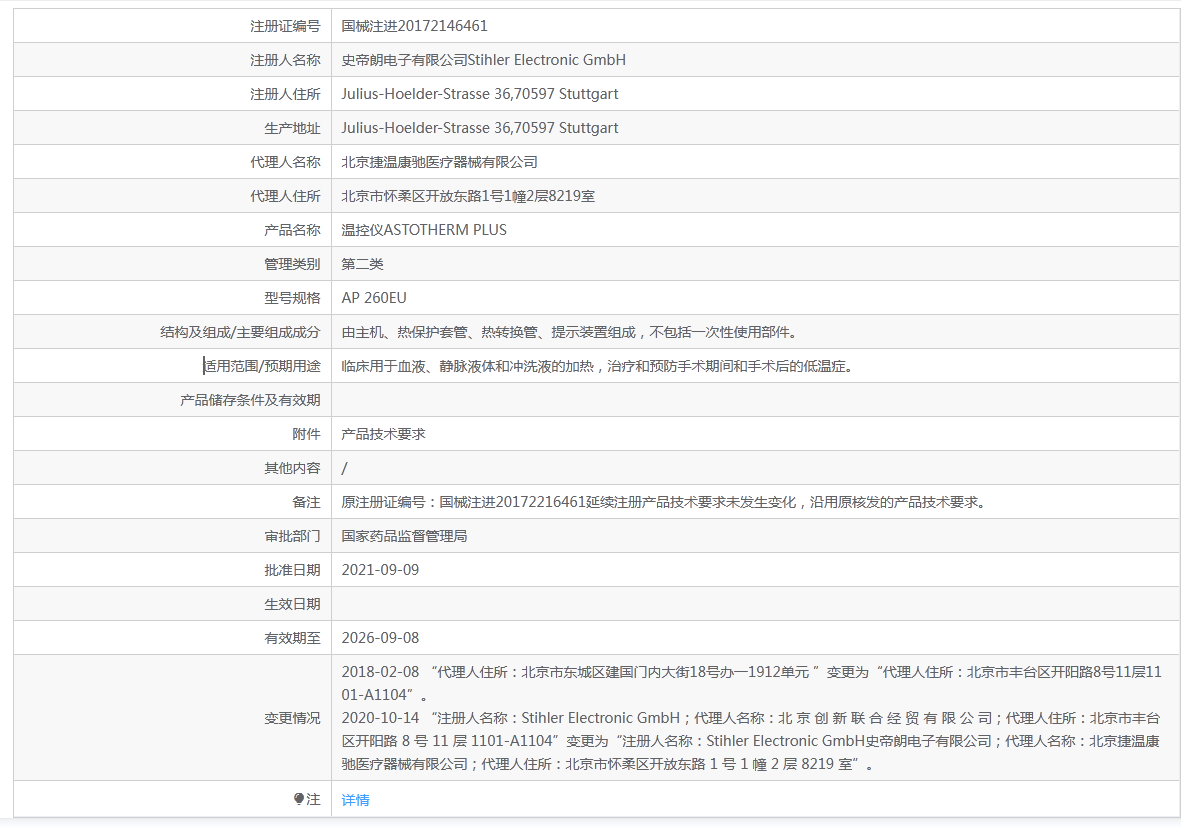Click the 有效期至 label
The width and height of the screenshot is (1181, 827).
point(291,638)
